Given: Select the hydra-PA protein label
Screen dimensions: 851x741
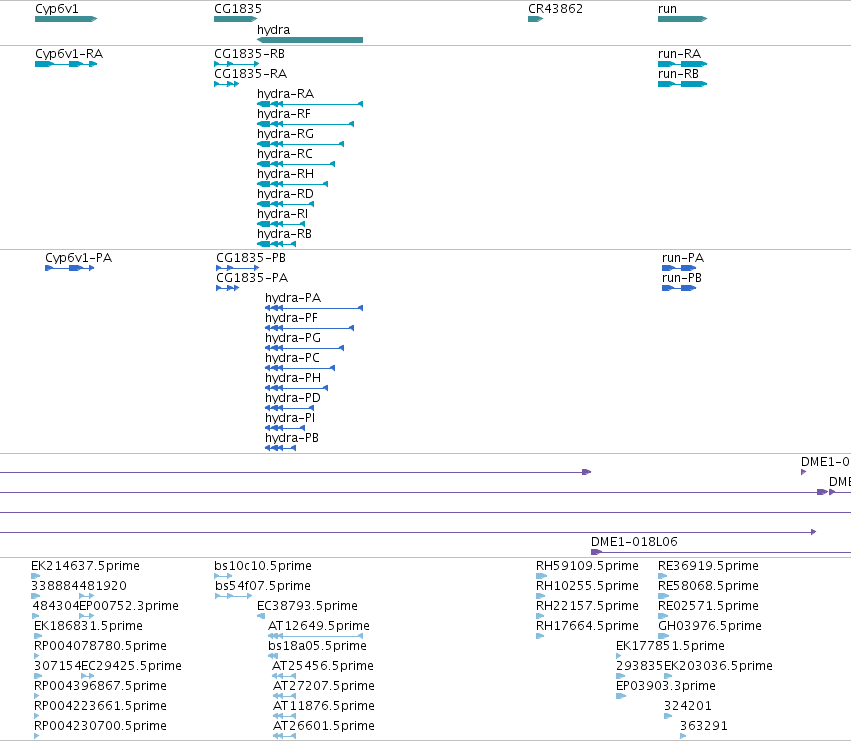Looking at the screenshot, I should [293, 299].
